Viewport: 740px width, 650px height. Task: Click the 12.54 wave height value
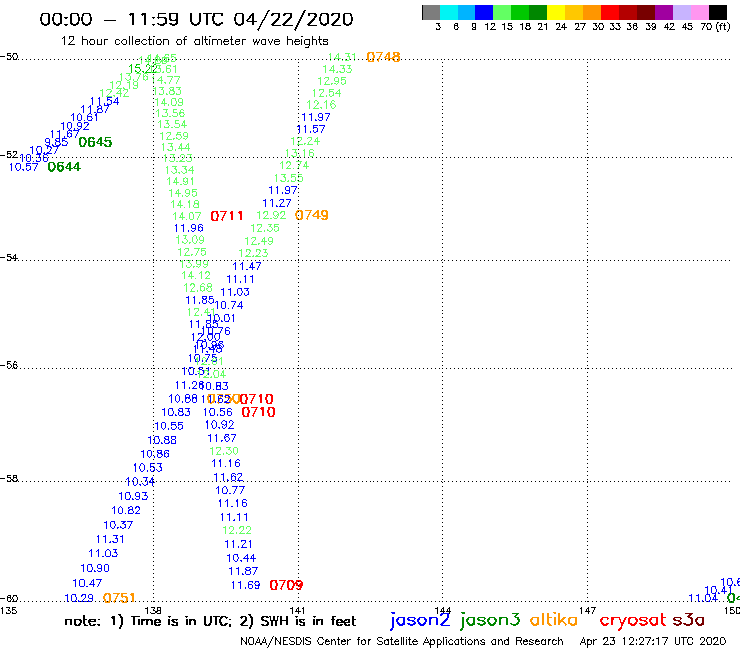327,93
